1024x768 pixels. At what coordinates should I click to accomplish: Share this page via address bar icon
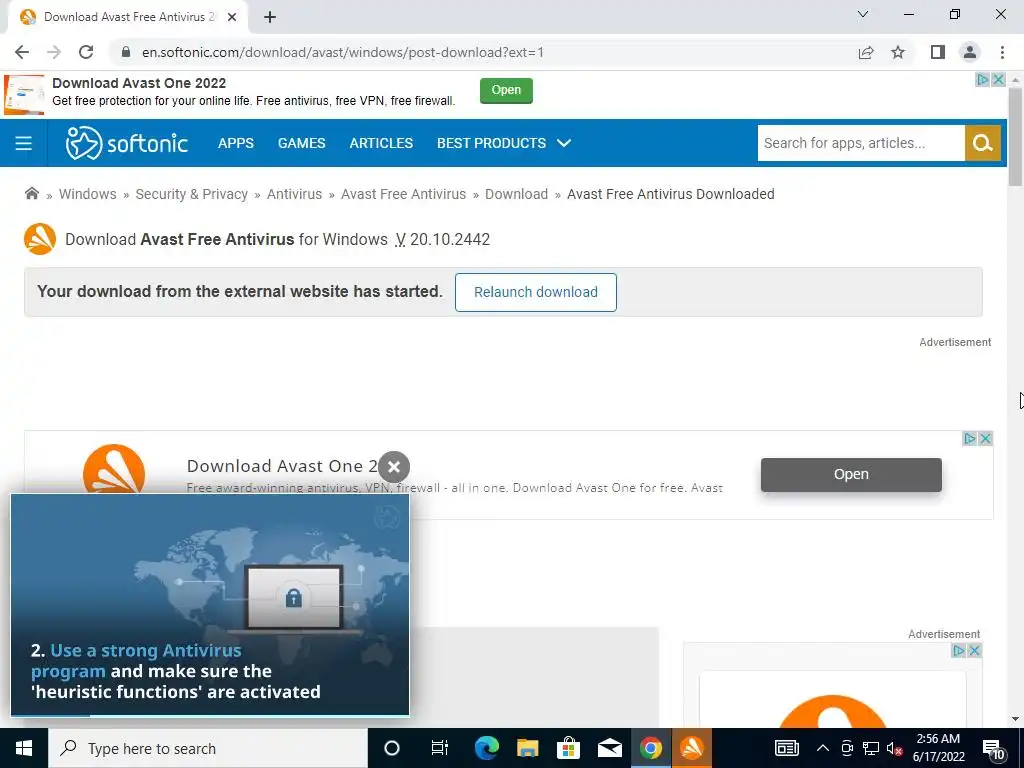866,52
